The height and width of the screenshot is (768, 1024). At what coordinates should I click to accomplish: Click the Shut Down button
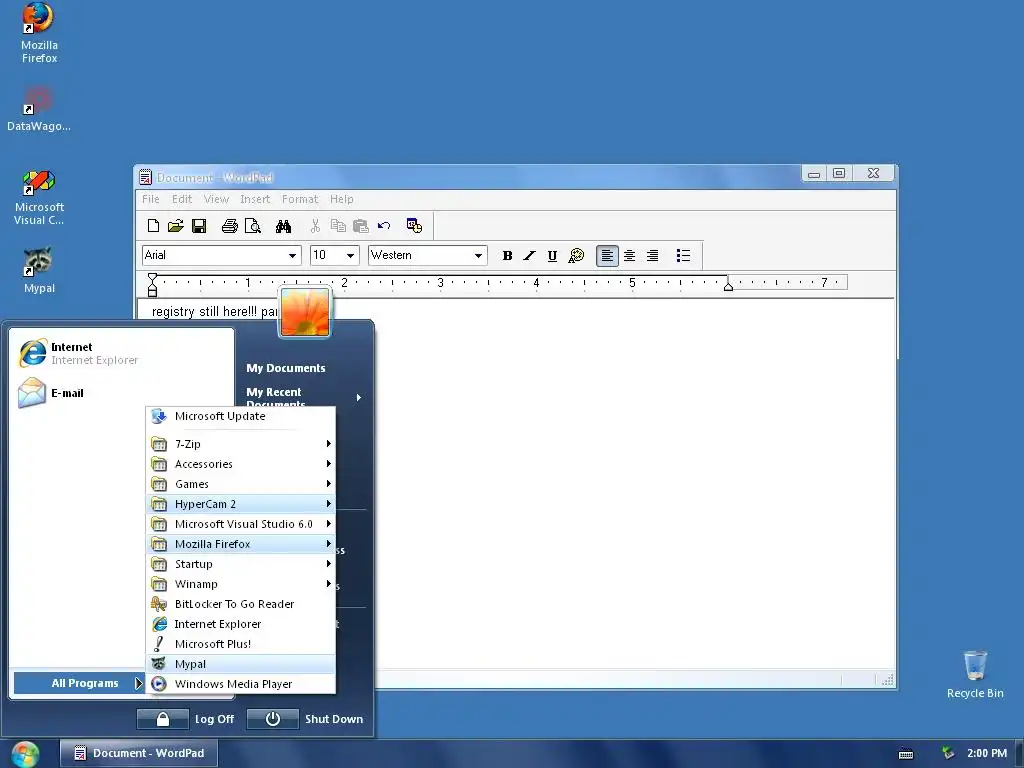(306, 719)
